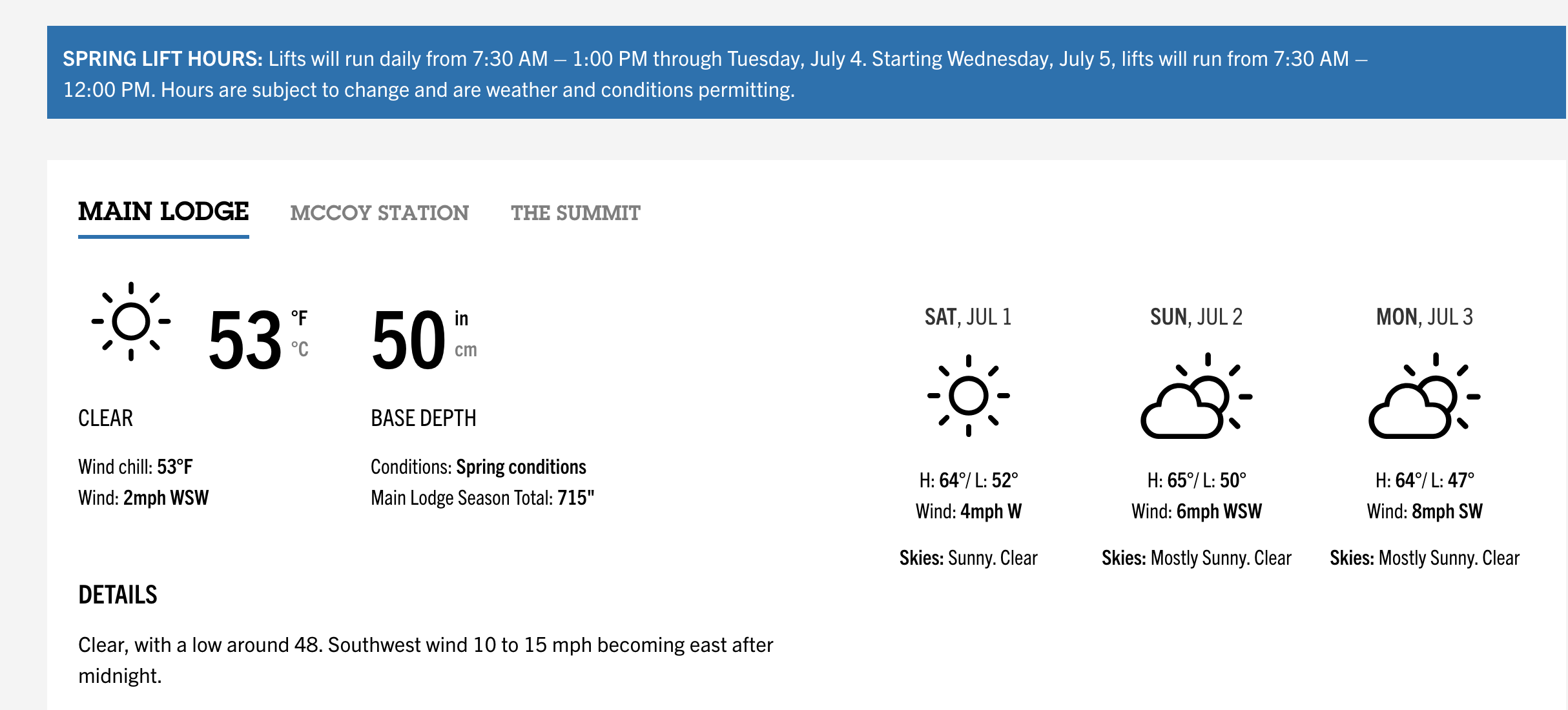Switch base depth to centimeters
This screenshot has width=1568, height=710.
coord(466,350)
